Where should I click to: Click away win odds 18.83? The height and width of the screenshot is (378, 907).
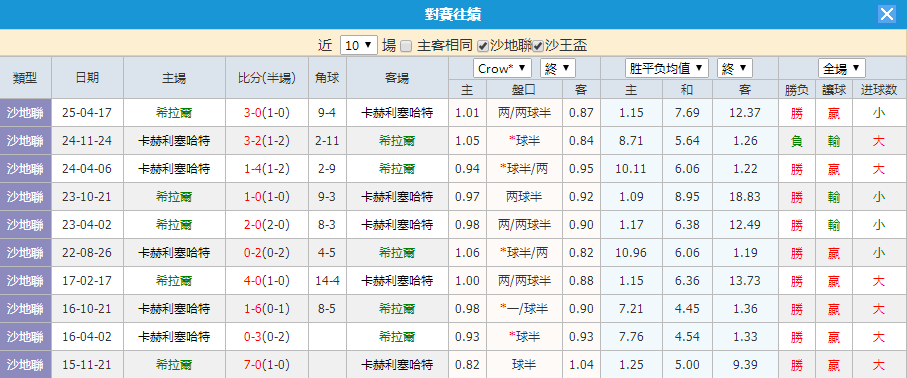point(745,197)
